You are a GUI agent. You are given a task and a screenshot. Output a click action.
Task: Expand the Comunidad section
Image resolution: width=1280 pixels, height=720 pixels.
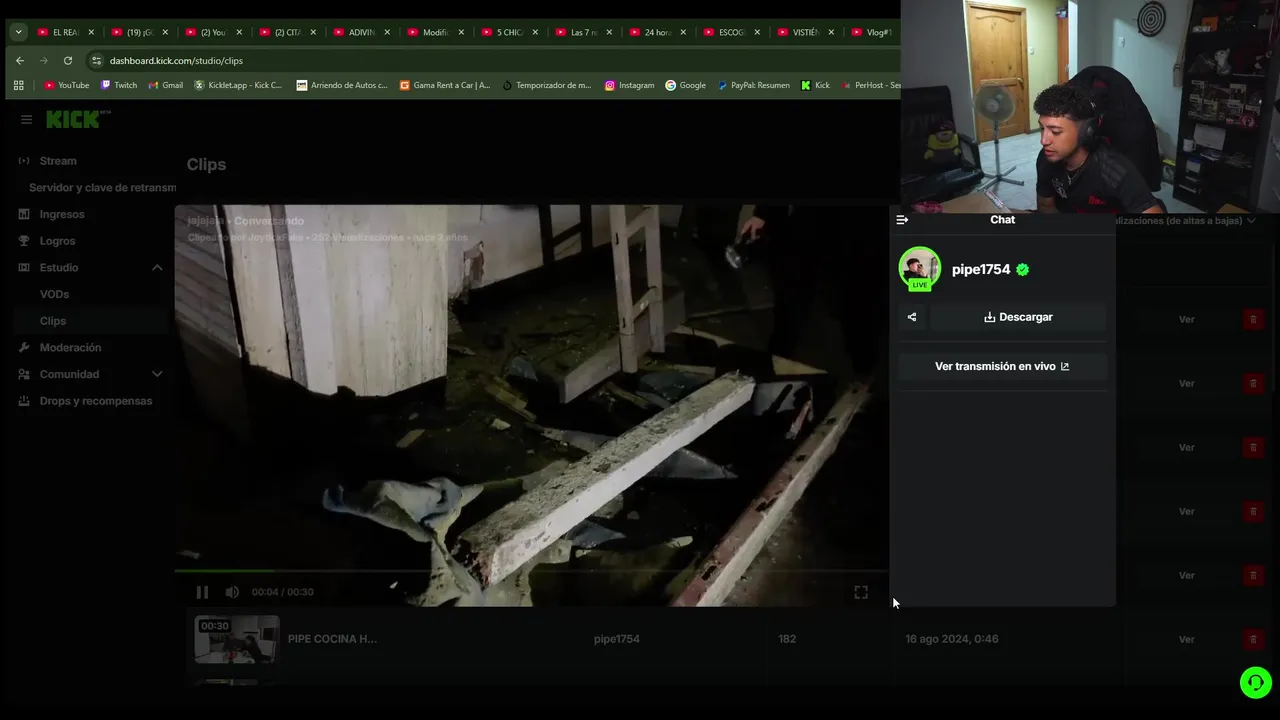click(x=157, y=374)
